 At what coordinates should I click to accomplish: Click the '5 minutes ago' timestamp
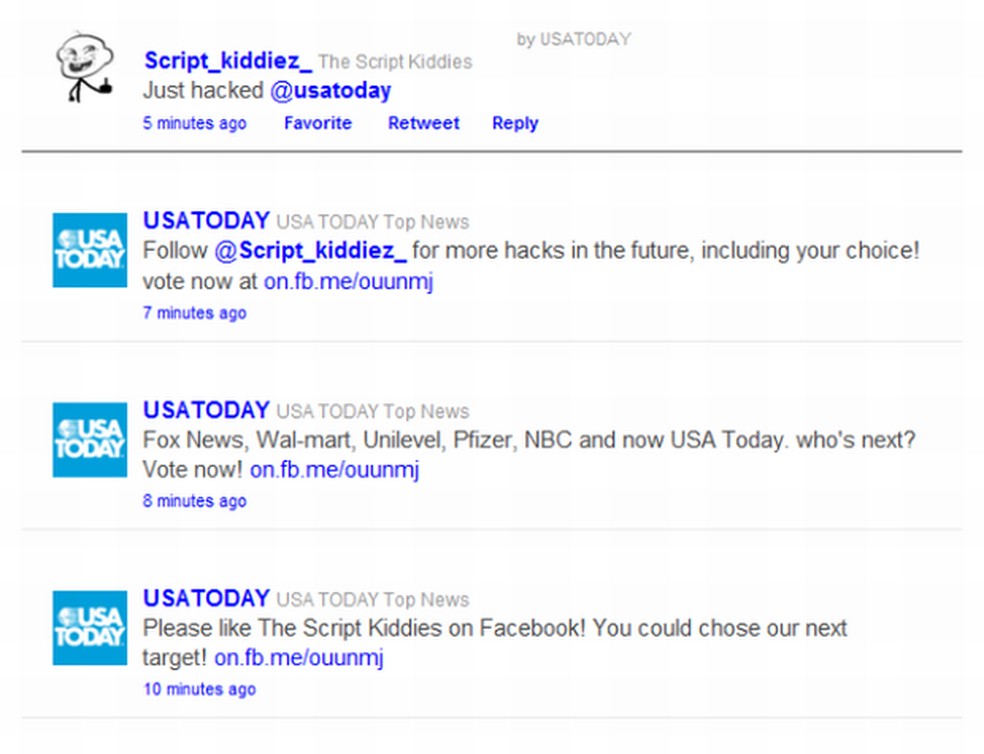tap(194, 123)
